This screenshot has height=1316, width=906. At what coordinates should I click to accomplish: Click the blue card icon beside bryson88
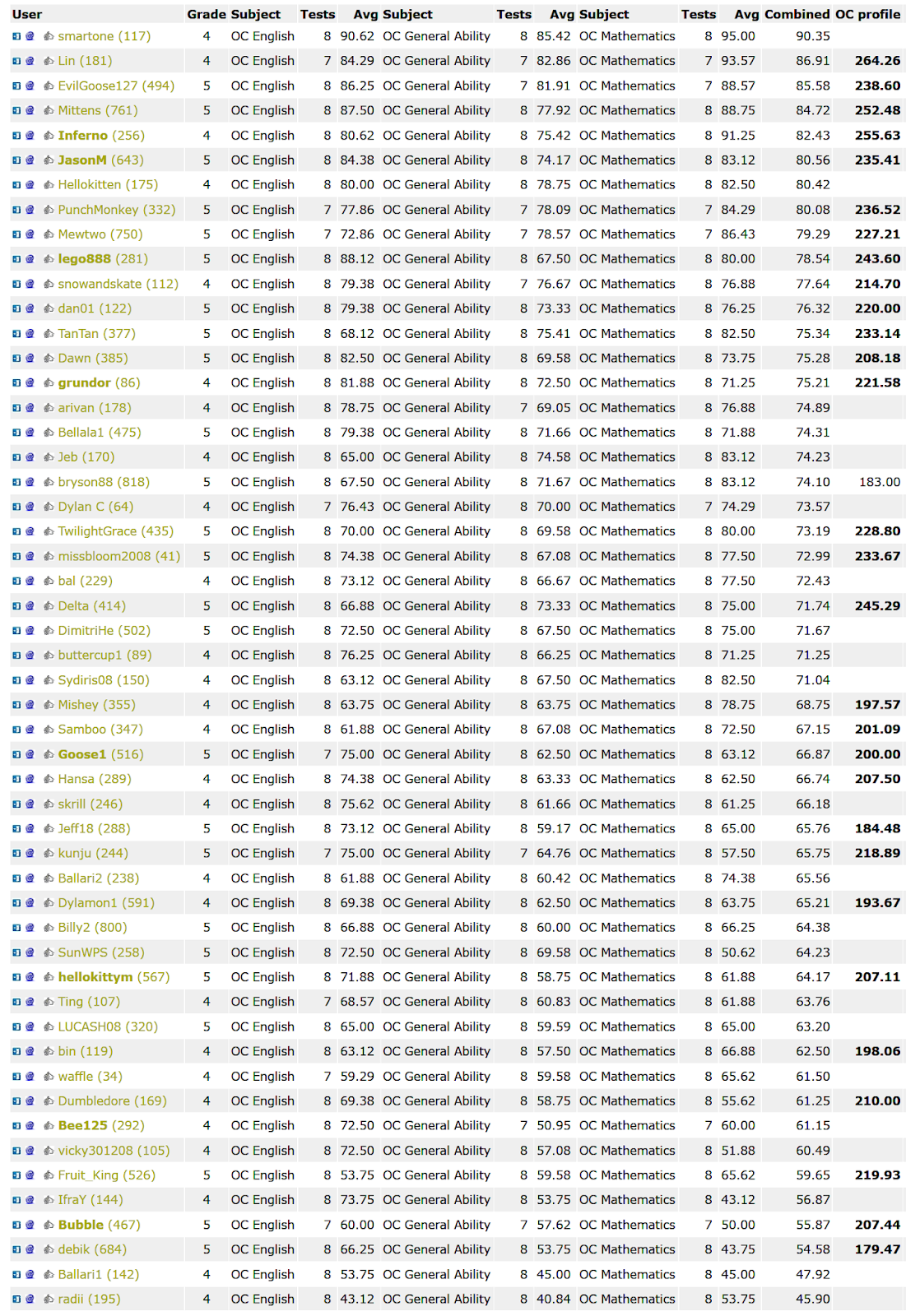(16, 482)
